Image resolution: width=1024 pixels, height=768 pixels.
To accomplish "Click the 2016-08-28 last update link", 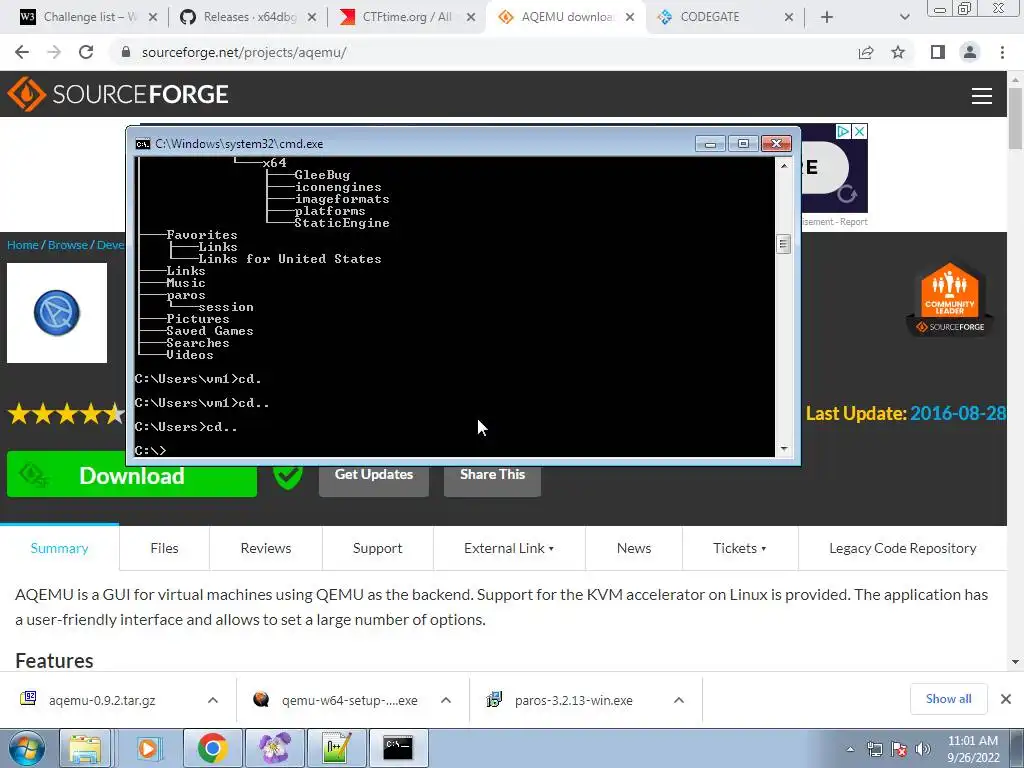I will click(x=957, y=413).
